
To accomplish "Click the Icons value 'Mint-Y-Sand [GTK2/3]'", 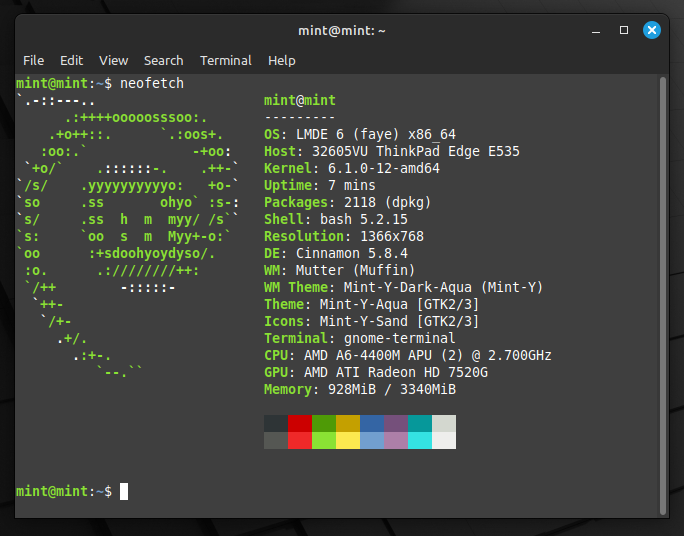I will [400, 321].
